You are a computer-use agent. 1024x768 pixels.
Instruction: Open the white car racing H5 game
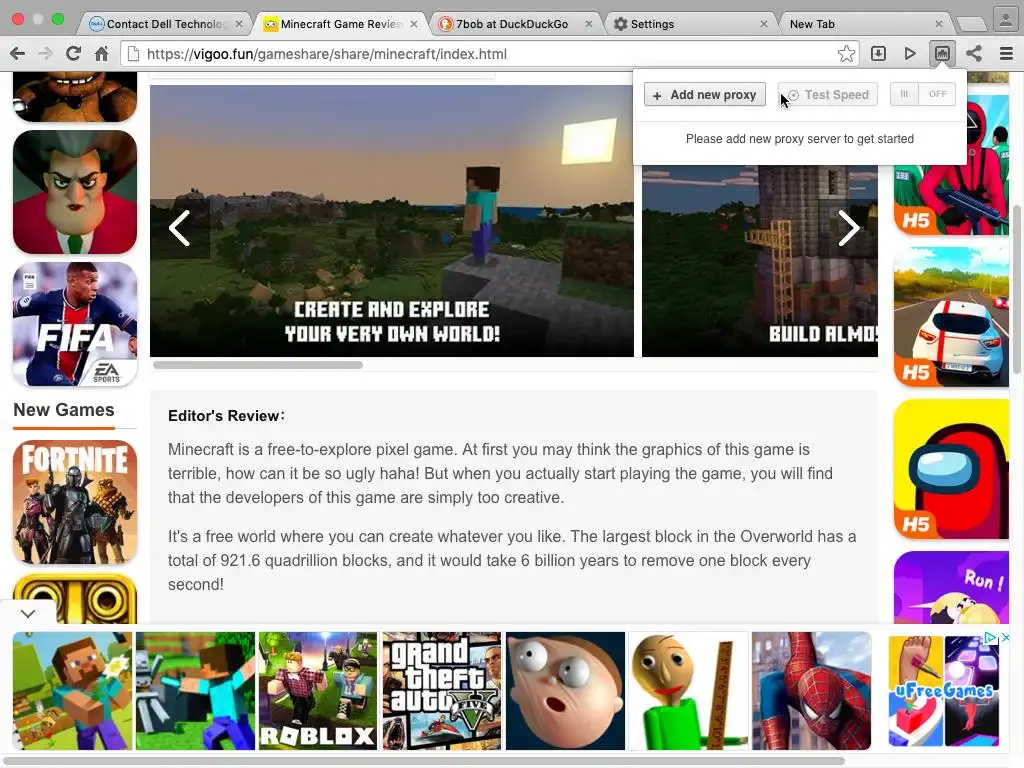(x=952, y=317)
